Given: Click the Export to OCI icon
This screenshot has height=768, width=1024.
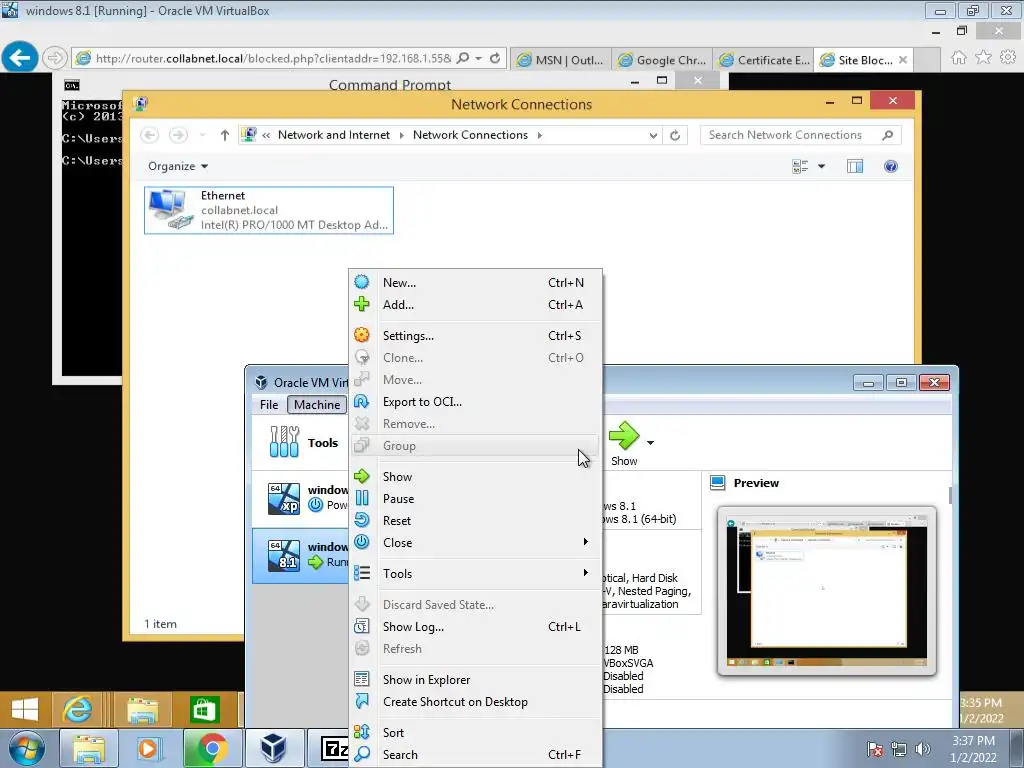Looking at the screenshot, I should click(362, 402).
